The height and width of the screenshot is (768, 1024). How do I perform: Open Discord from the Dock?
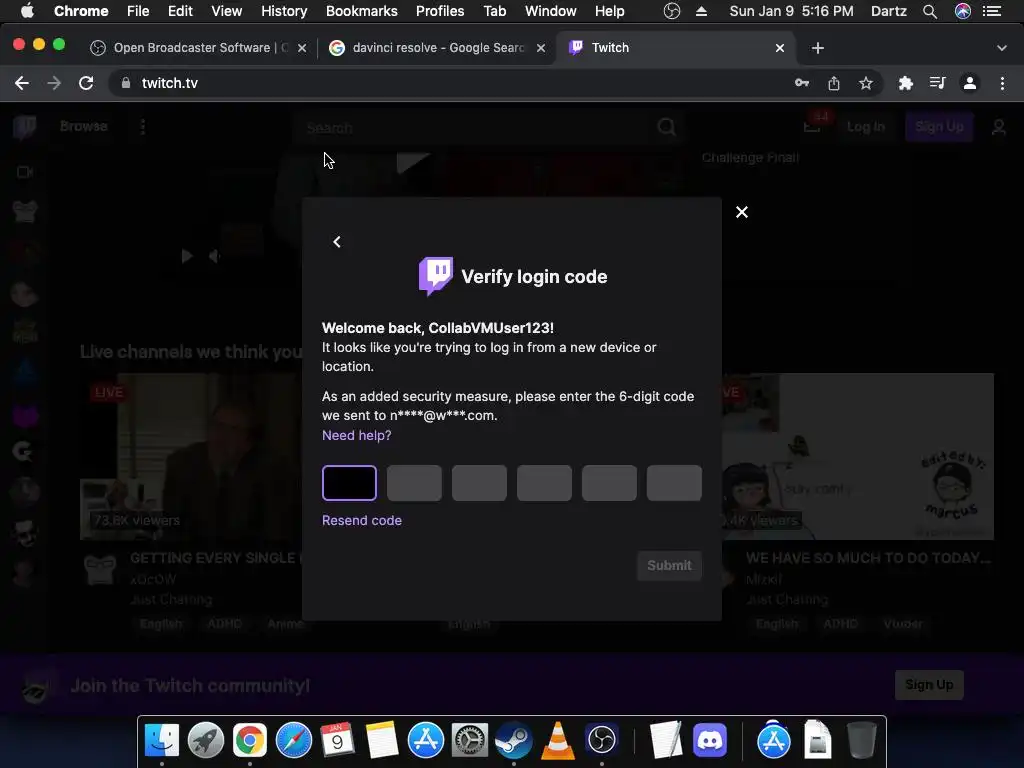pos(710,741)
